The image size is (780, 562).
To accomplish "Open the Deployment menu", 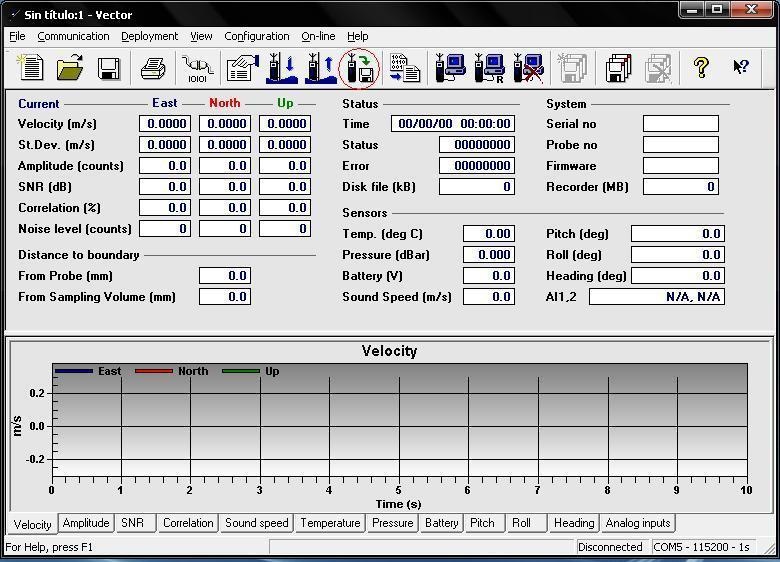I will coord(149,36).
